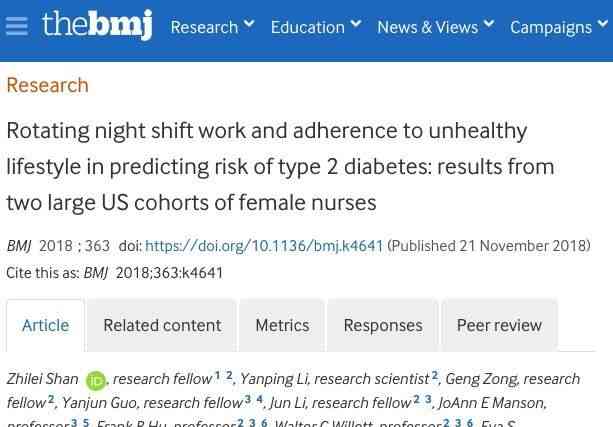613x427 pixels.
Task: Open the News & Views dropdown
Action: coord(435,27)
